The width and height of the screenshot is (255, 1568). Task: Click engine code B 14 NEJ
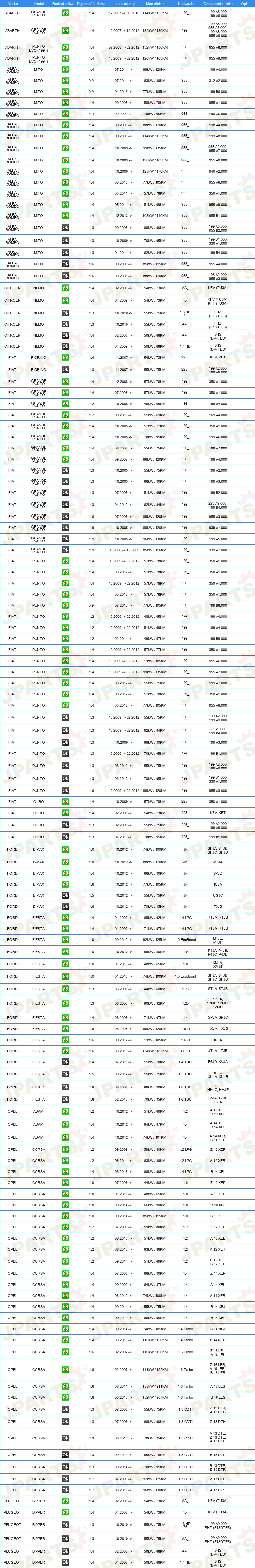[x=218, y=1329]
